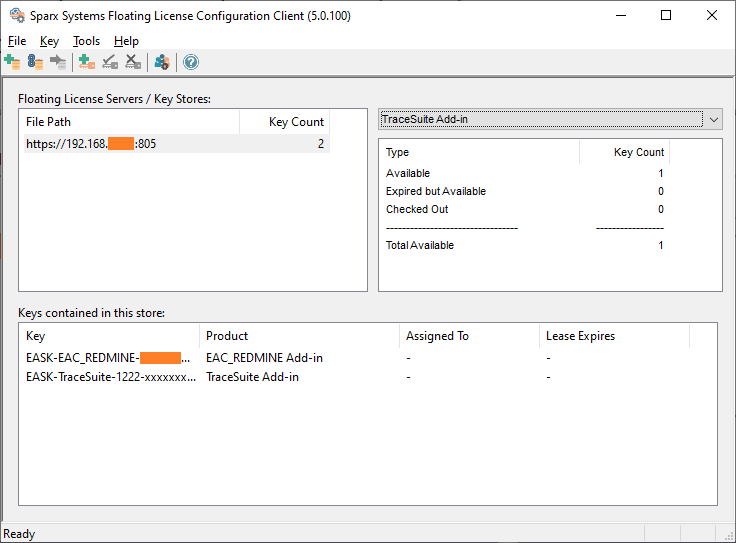The image size is (736, 543).
Task: Select the Total Available row
Action: pos(525,245)
